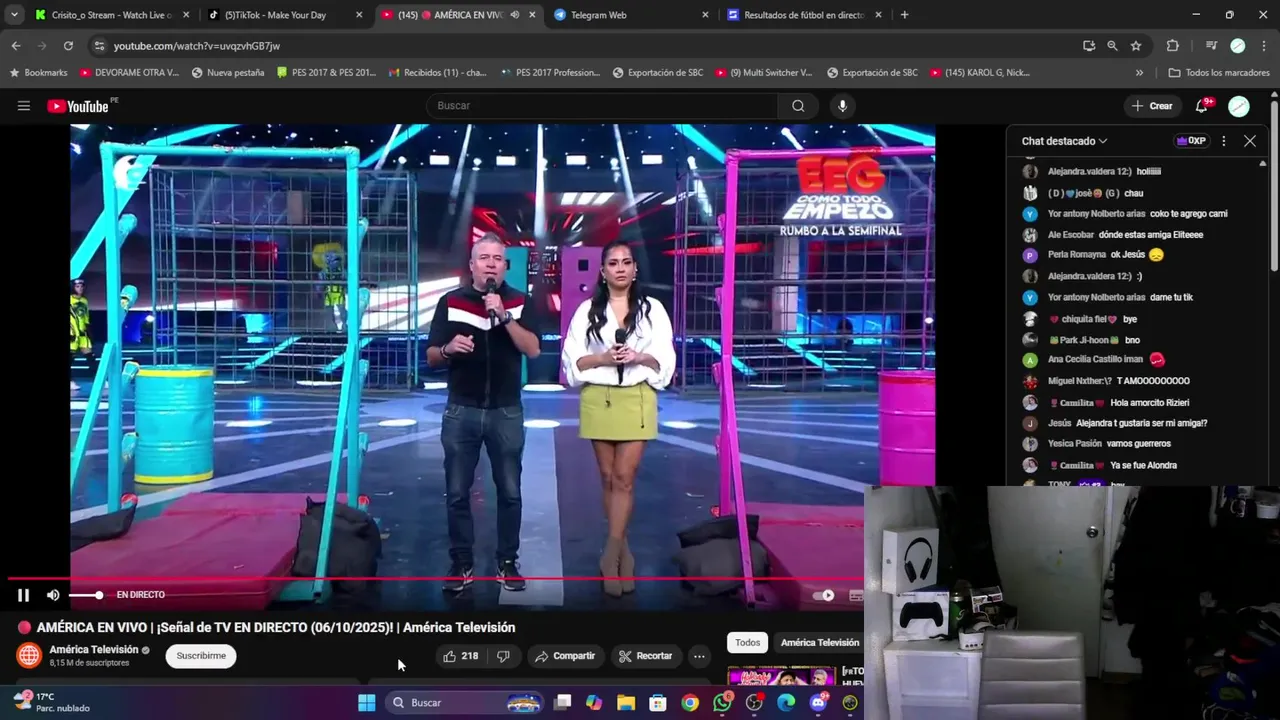Viewport: 1280px width, 720px height.
Task: Click chat message 'Ya se fue Alondra'
Action: [x=1143, y=465]
